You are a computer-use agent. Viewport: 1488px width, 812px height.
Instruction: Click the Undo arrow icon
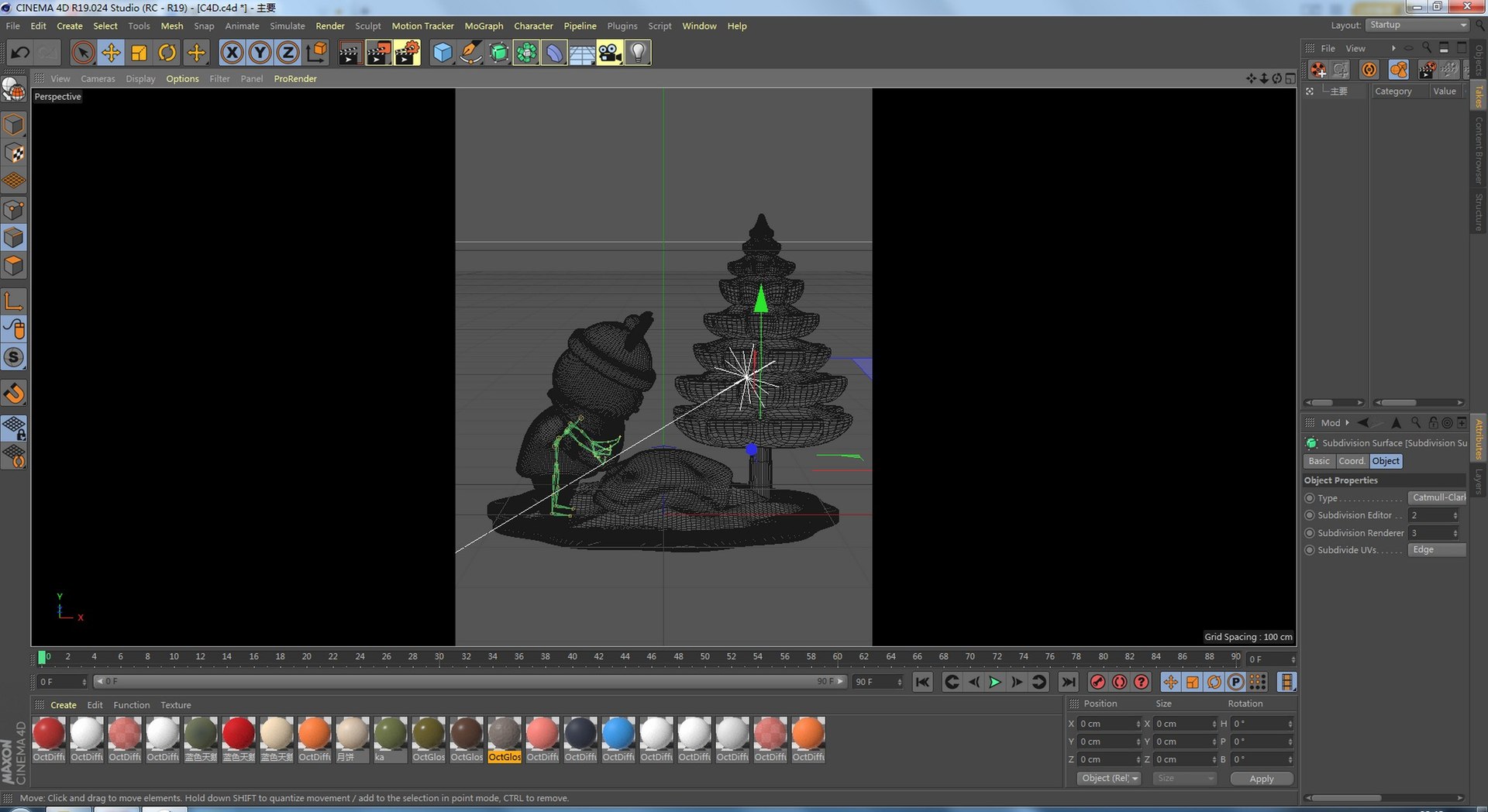[x=20, y=53]
